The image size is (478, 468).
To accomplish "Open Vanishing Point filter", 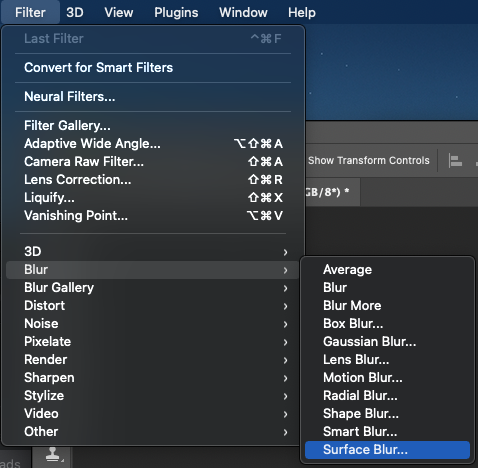I will [153, 216].
